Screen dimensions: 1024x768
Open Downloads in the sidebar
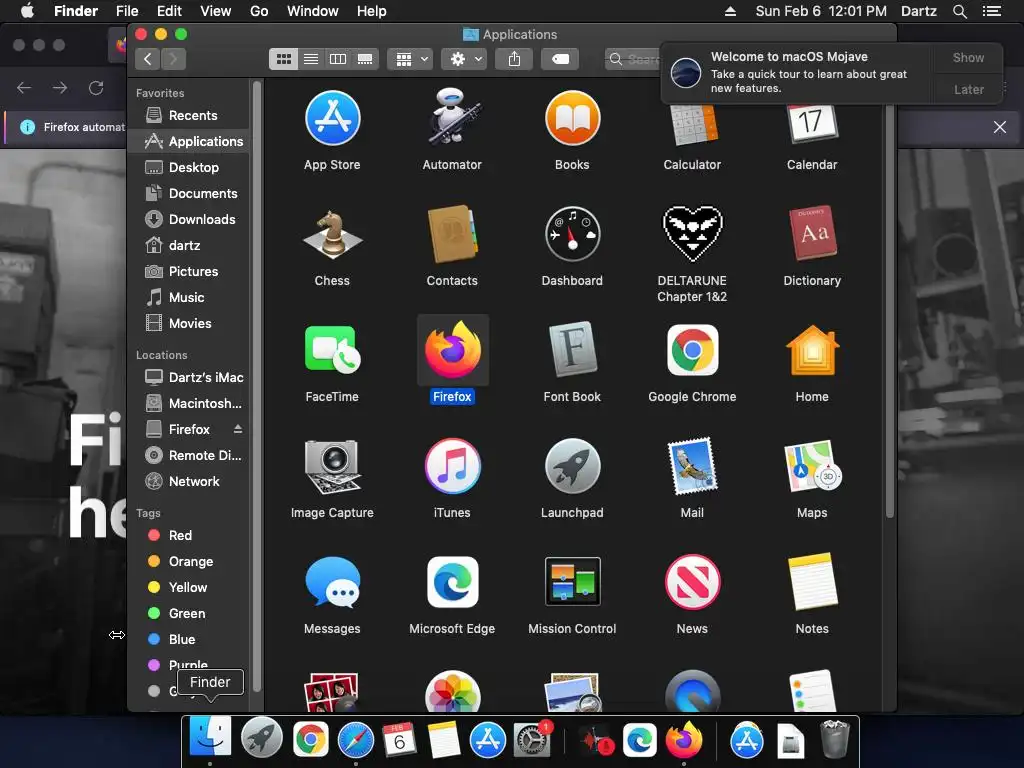pos(189,219)
